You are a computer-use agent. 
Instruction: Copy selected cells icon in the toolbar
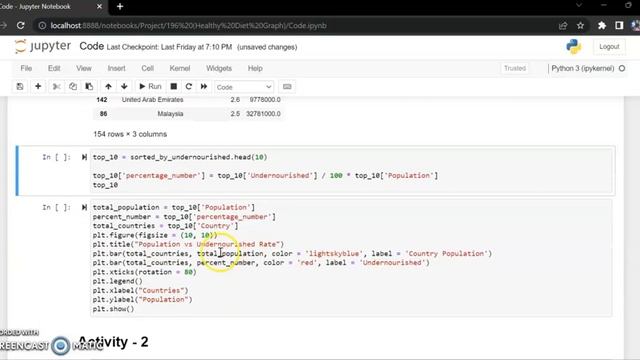click(x=73, y=87)
